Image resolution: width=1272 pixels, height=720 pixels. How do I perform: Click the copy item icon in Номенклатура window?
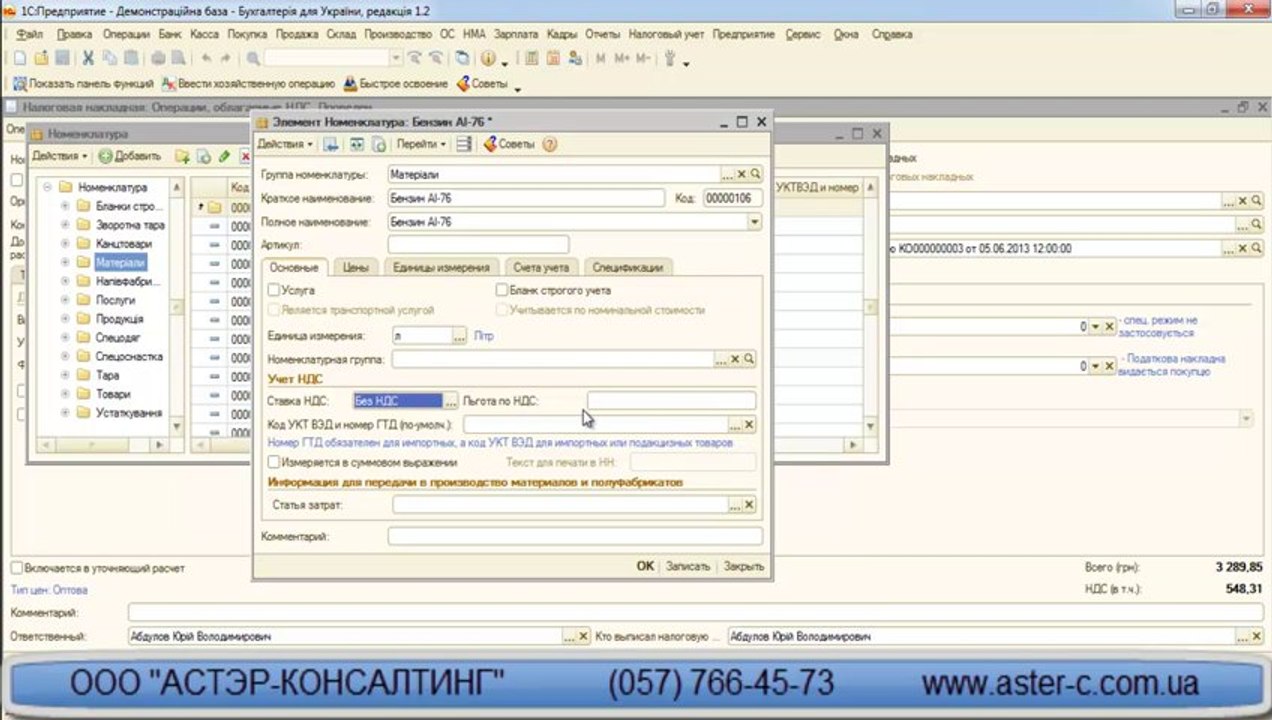[x=203, y=156]
